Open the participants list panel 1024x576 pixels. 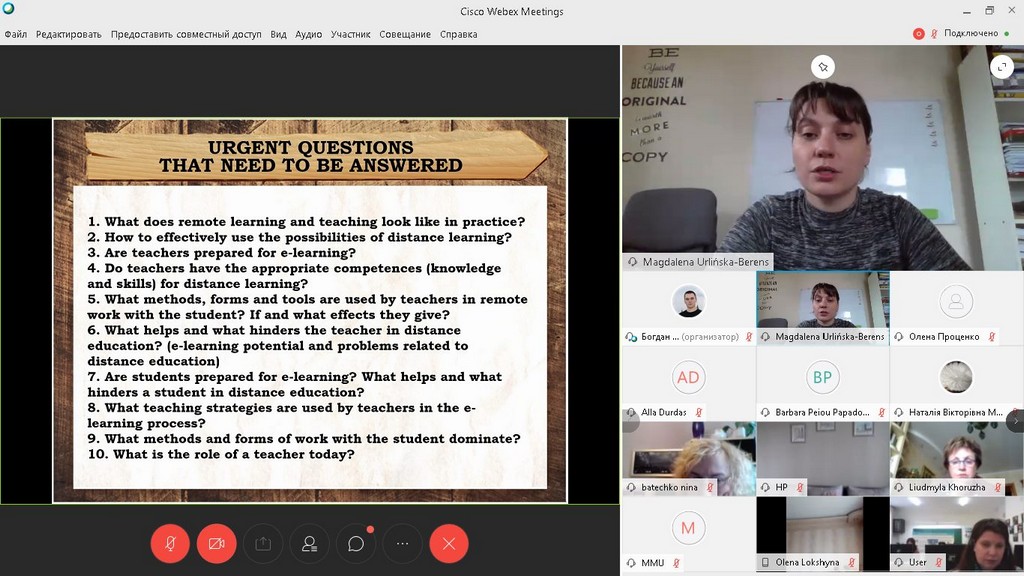pyautogui.click(x=309, y=544)
